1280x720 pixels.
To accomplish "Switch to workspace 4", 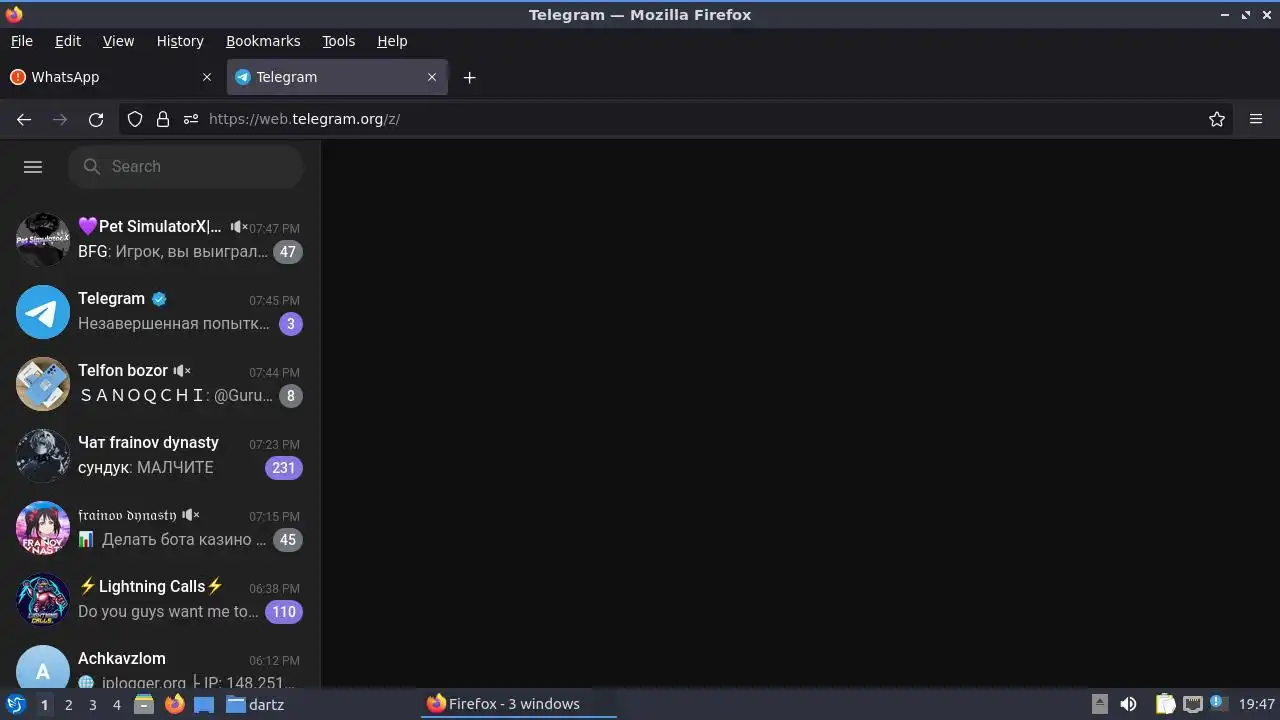I will coord(116,705).
